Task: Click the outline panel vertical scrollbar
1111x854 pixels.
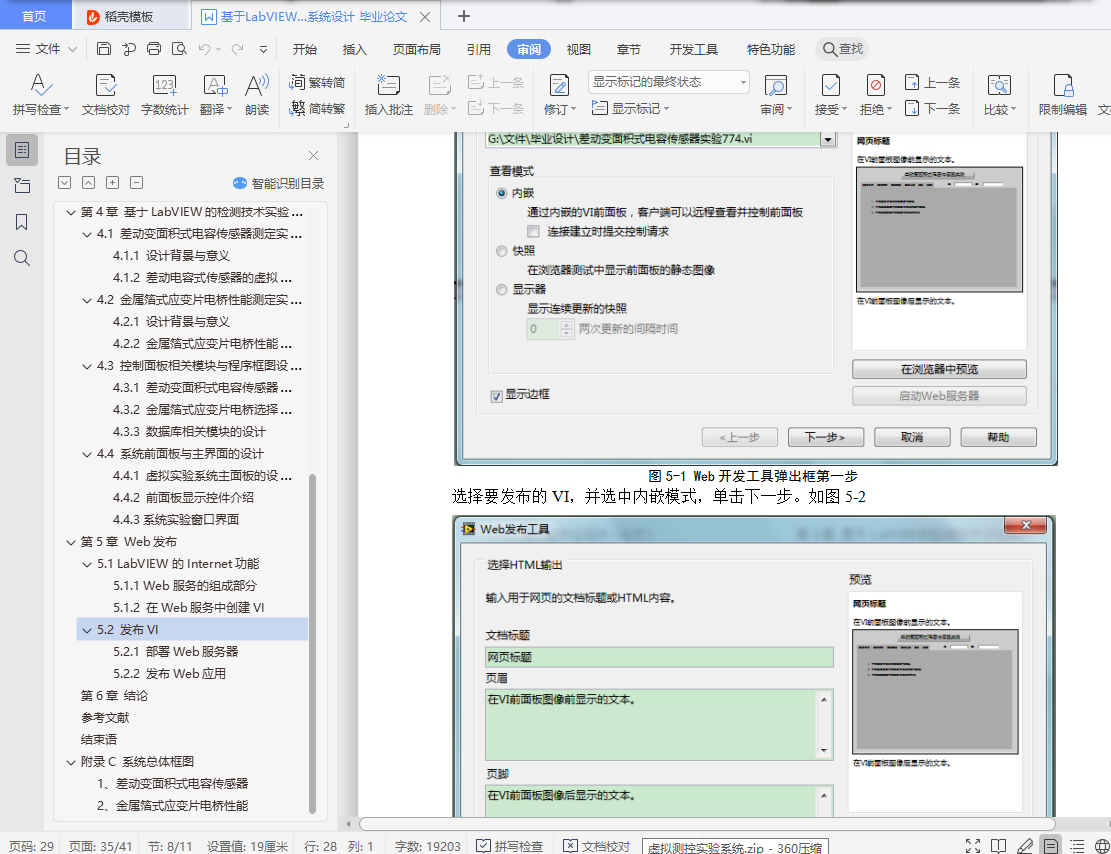Action: tap(312, 644)
